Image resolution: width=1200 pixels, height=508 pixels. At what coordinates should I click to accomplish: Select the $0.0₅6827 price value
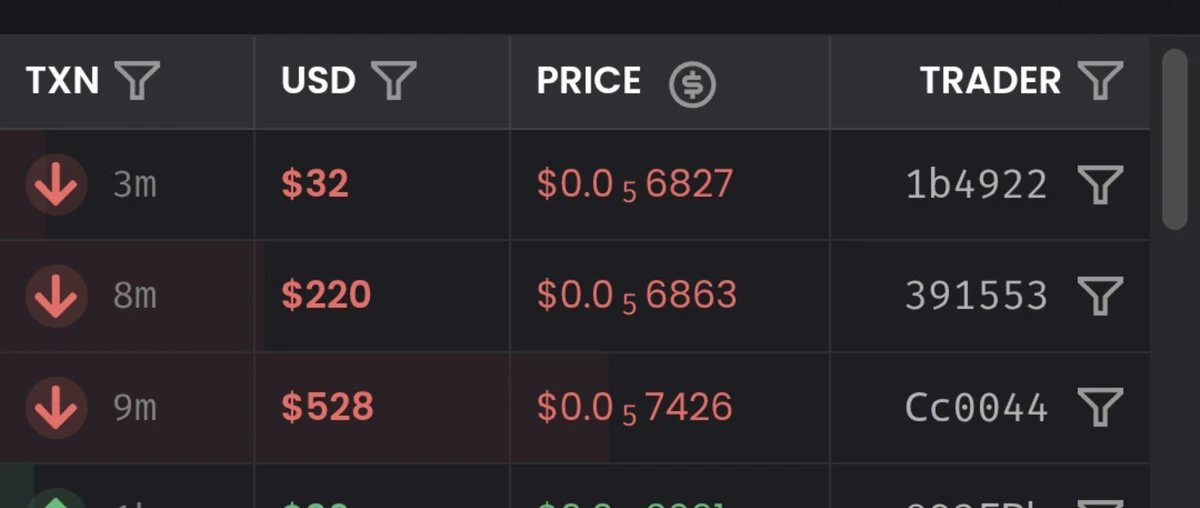click(635, 185)
